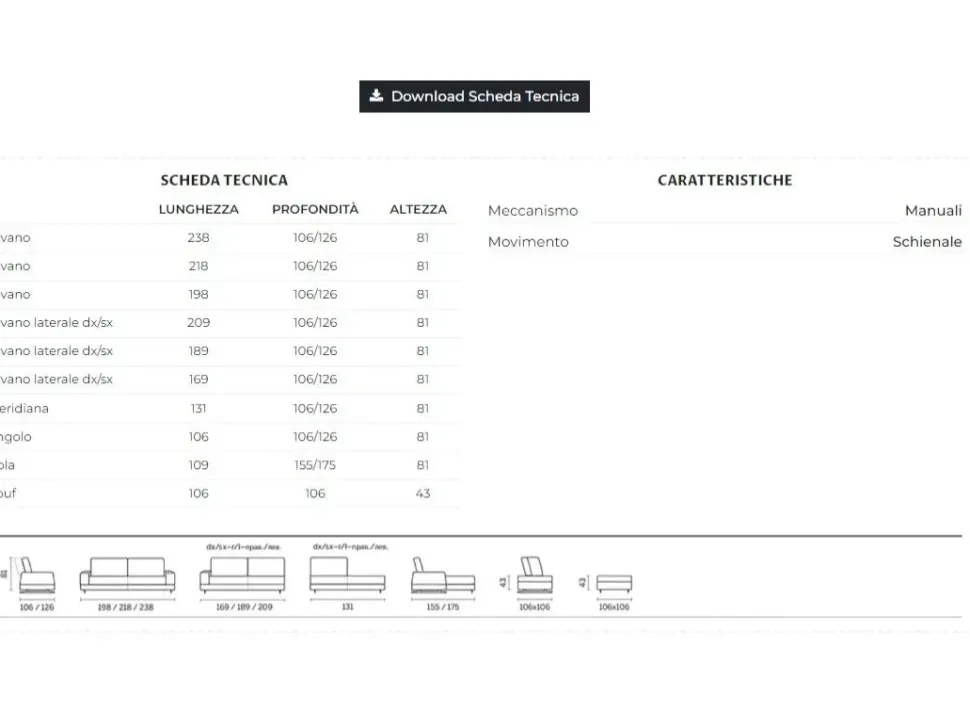970x728 pixels.
Task: Select the pouf diagram at the strip's right end
Action: (x=614, y=582)
